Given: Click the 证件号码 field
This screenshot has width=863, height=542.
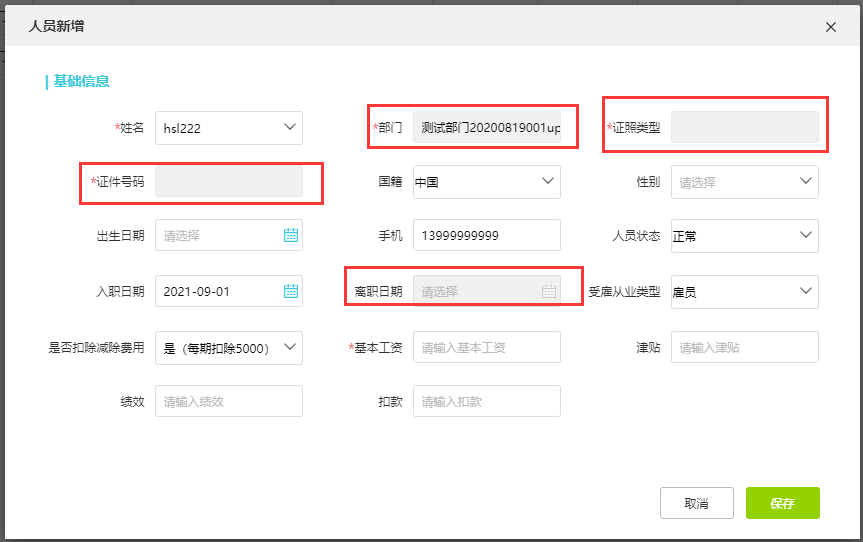Looking at the screenshot, I should point(228,182).
